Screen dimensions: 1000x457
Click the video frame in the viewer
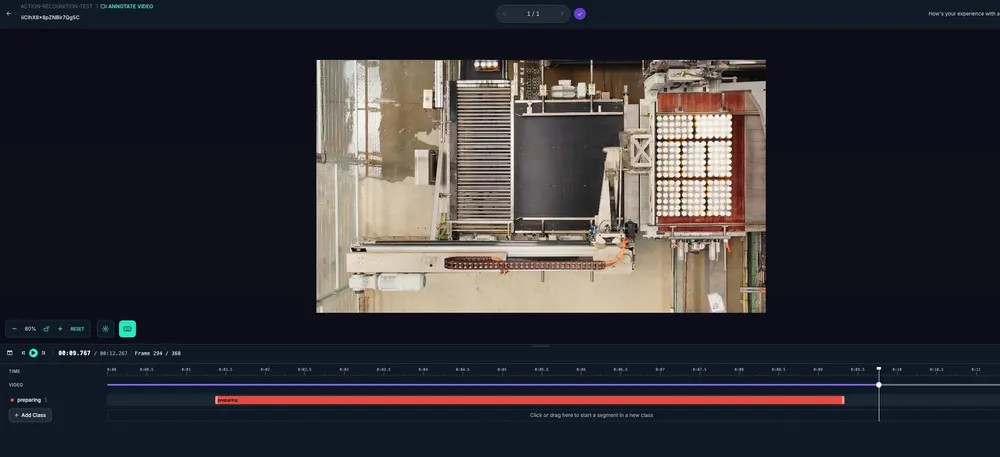pos(541,186)
